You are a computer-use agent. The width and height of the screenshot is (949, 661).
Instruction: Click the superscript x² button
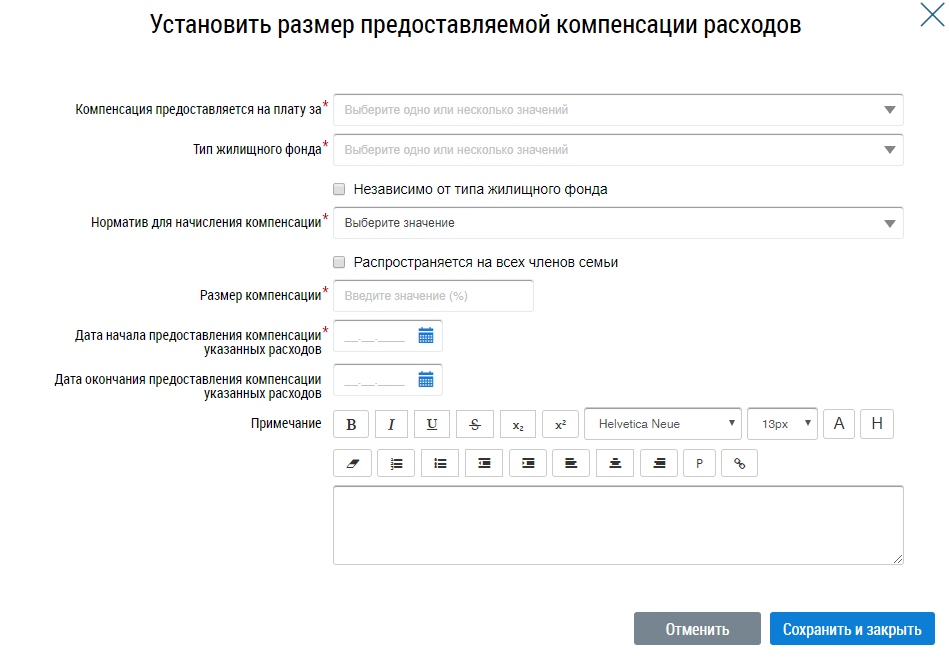(x=561, y=424)
